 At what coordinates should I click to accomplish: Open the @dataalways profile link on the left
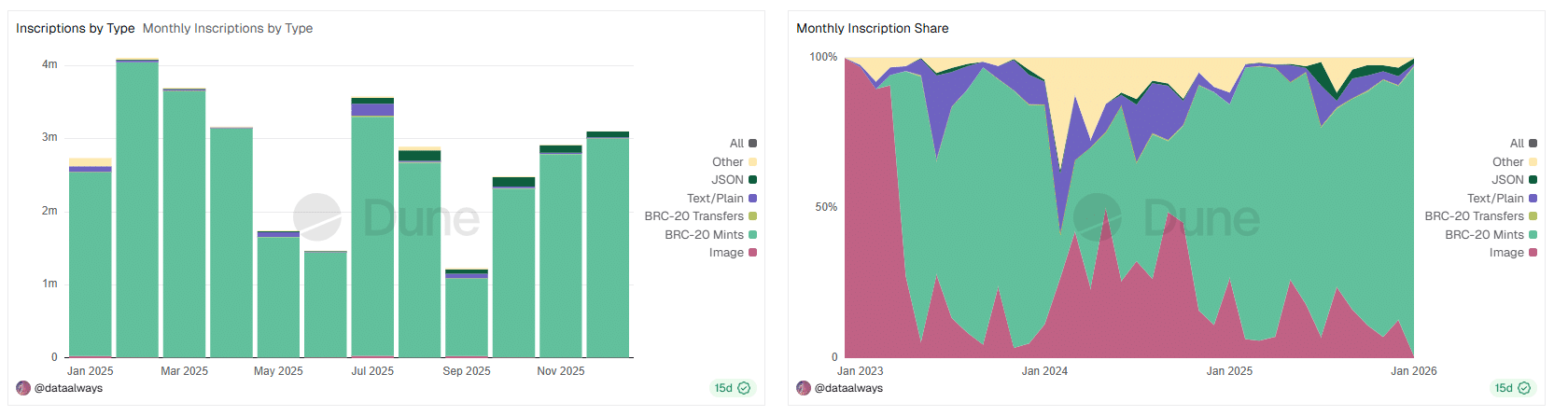pyautogui.click(x=68, y=388)
